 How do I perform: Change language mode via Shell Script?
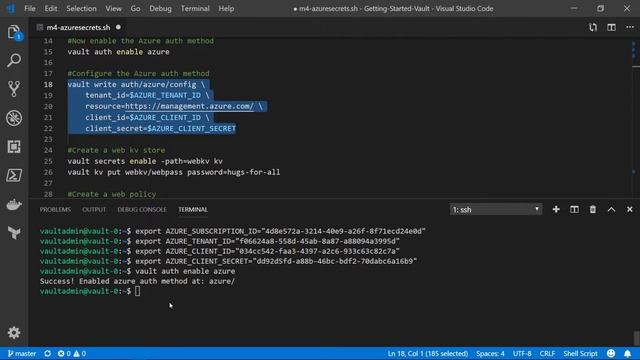coord(580,353)
